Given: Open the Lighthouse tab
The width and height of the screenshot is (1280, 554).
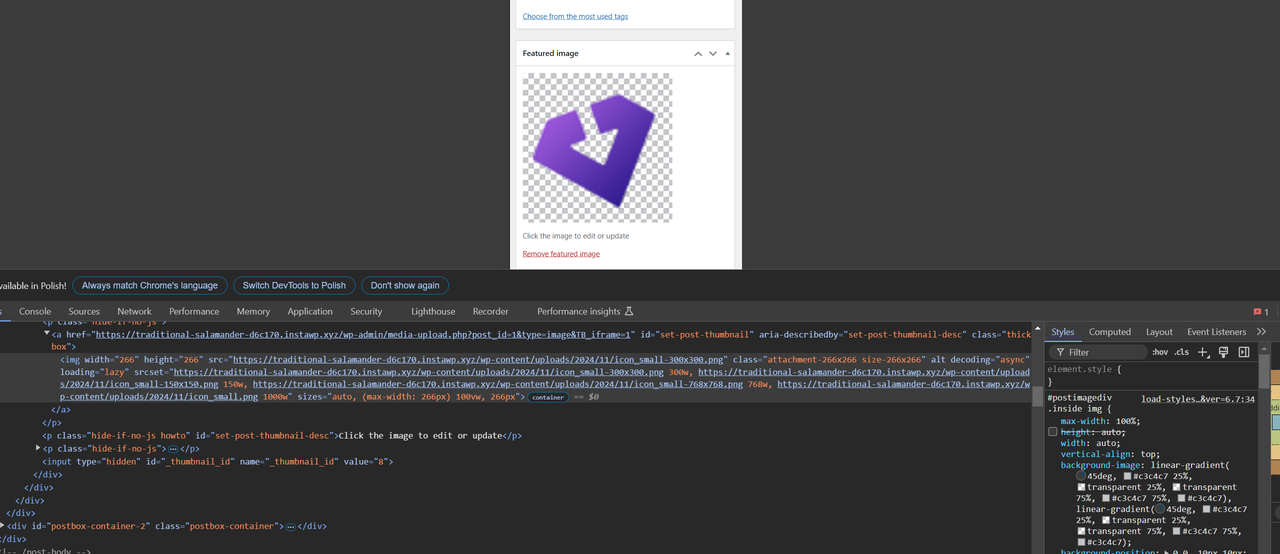Looking at the screenshot, I should pos(433,312).
